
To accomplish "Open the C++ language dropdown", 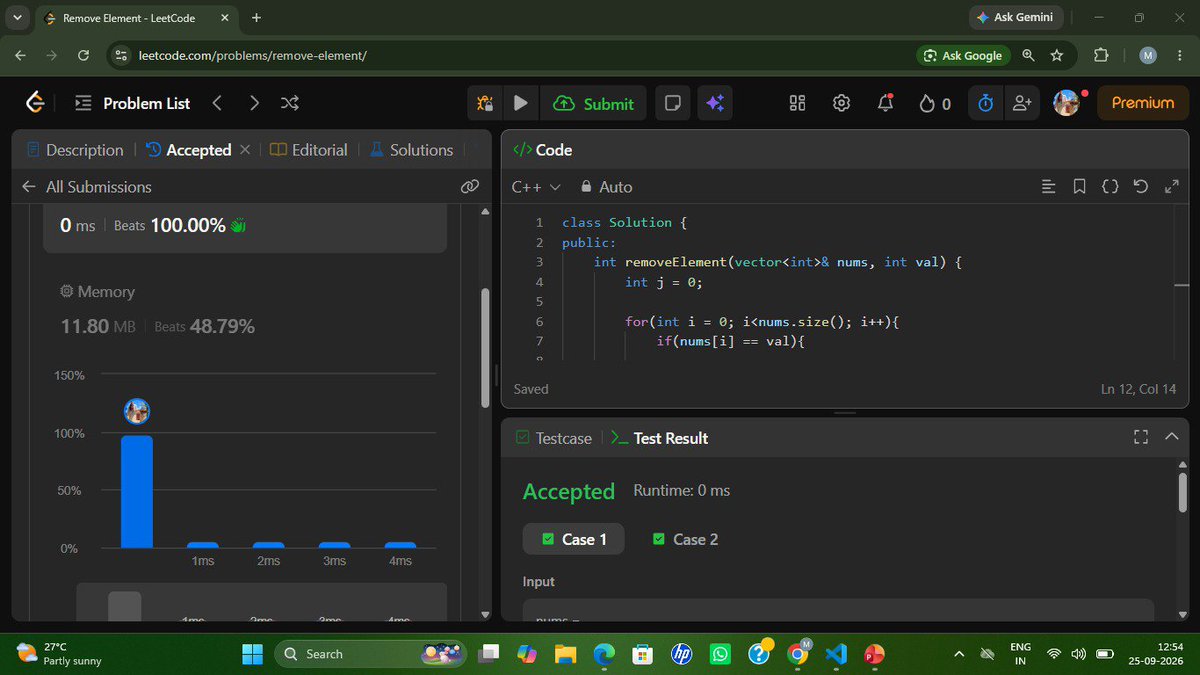I will [x=536, y=187].
